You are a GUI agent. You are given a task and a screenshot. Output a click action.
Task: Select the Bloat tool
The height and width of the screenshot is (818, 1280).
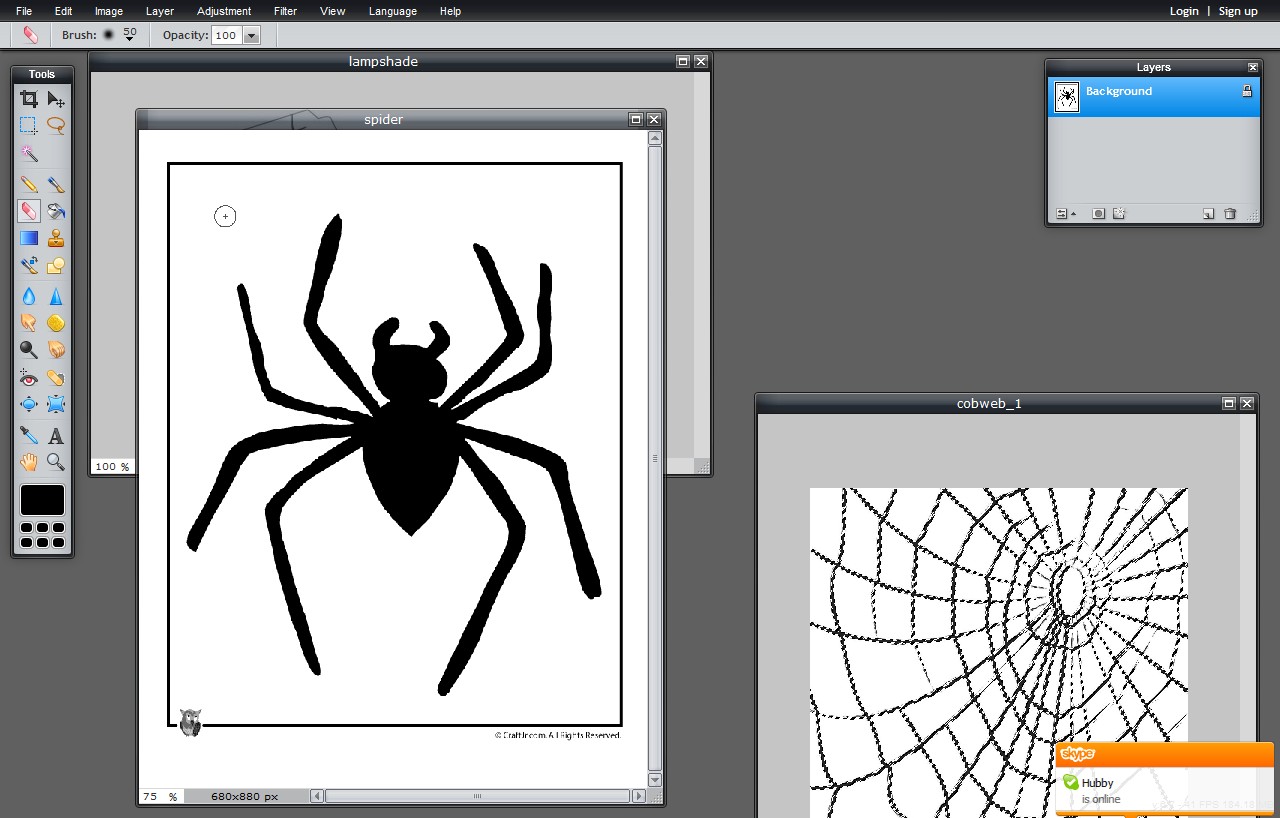29,405
